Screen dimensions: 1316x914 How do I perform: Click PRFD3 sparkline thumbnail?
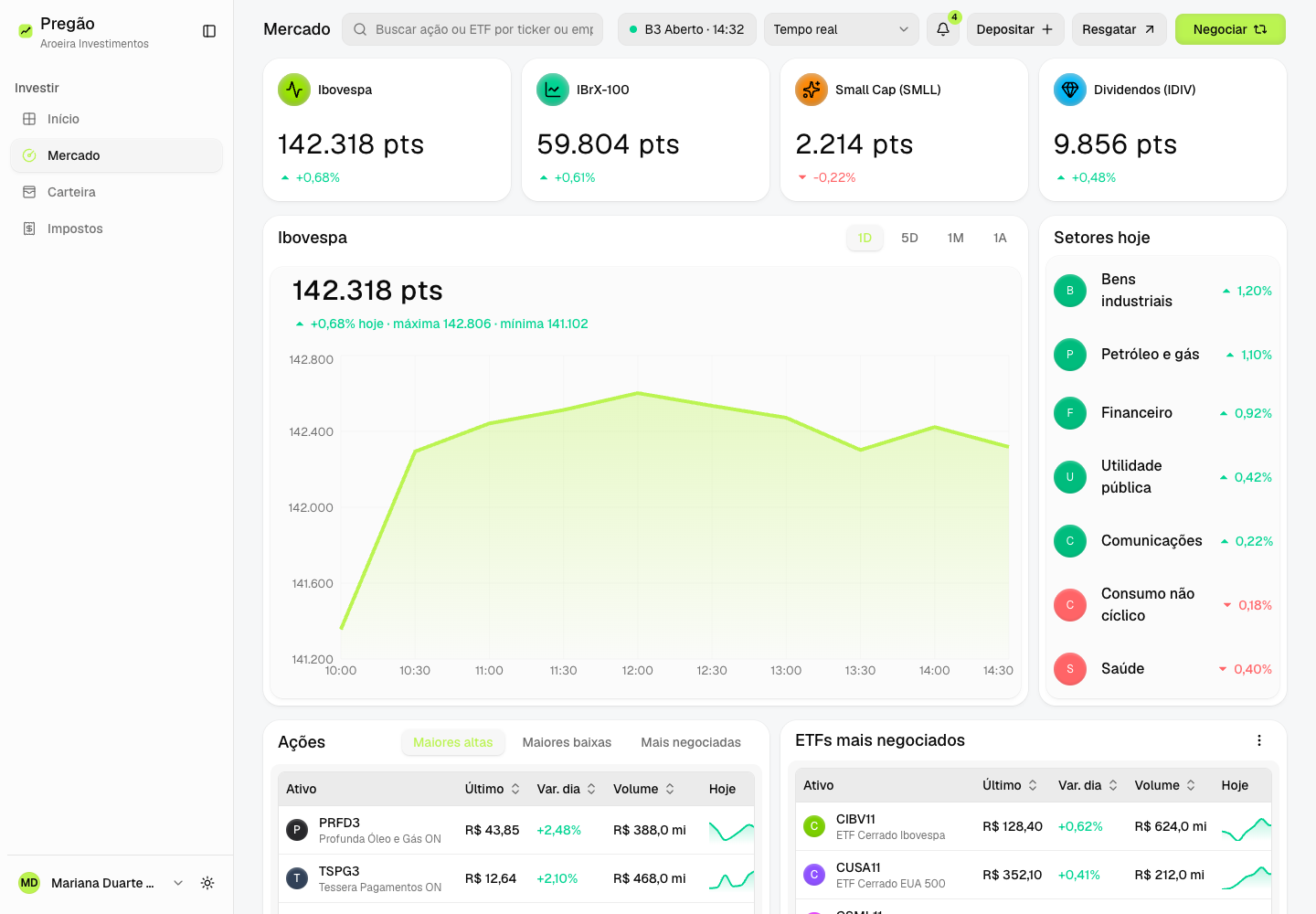coord(731,830)
